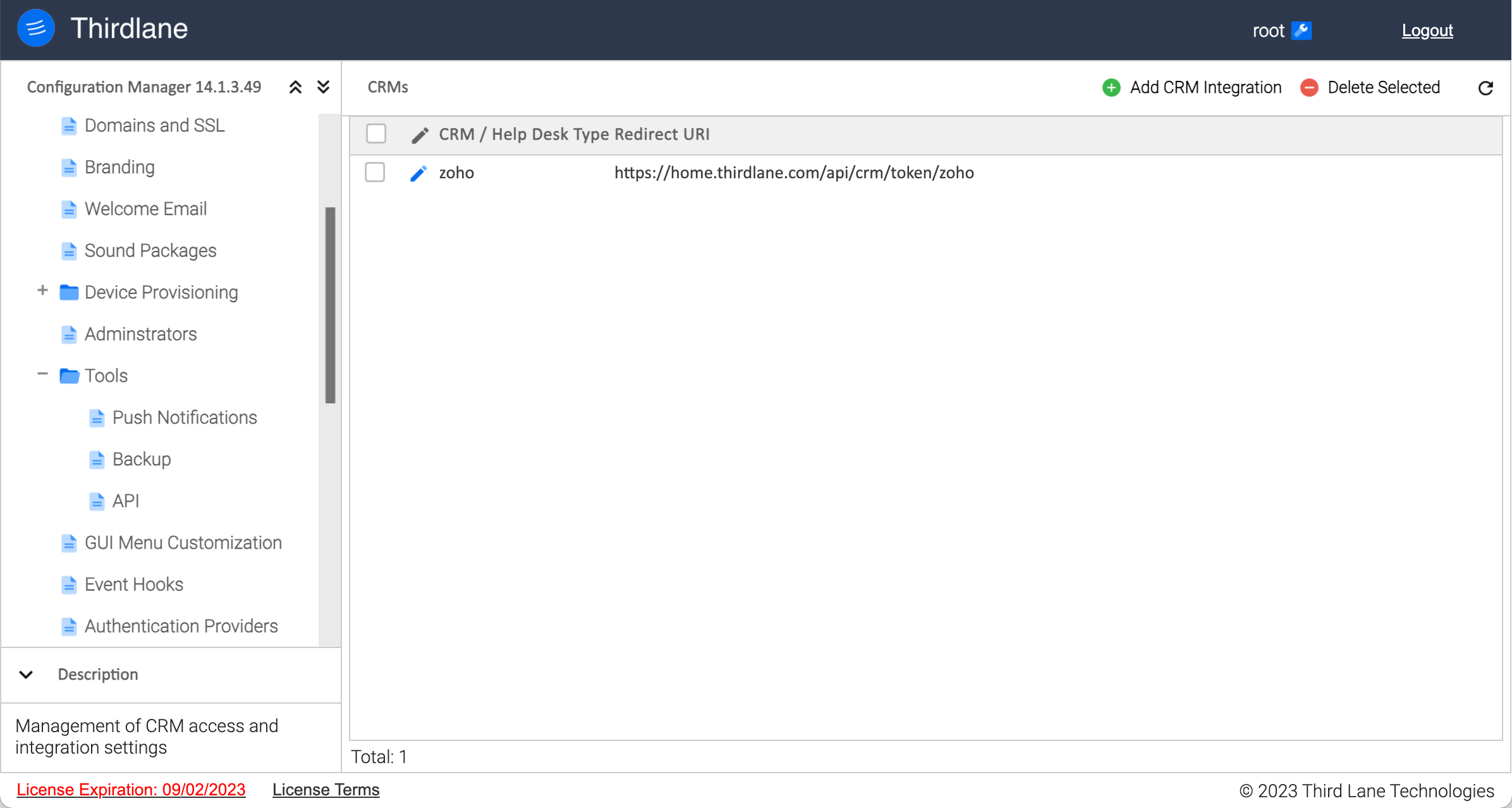
Task: Select Device Provisioning in the tree
Action: [161, 292]
